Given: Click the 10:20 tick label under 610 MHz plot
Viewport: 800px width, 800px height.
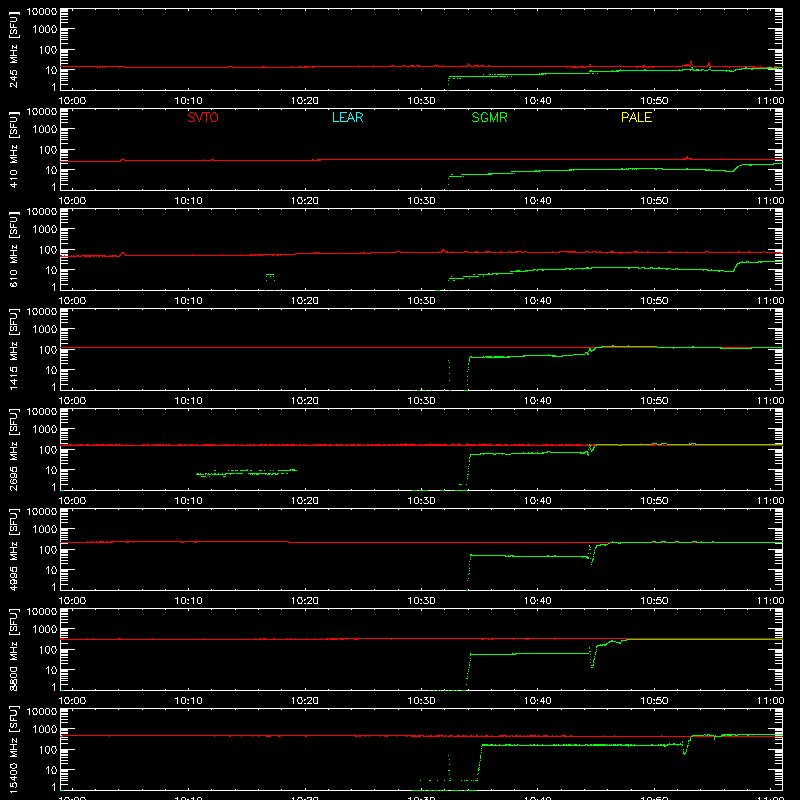Looking at the screenshot, I should [x=305, y=301].
